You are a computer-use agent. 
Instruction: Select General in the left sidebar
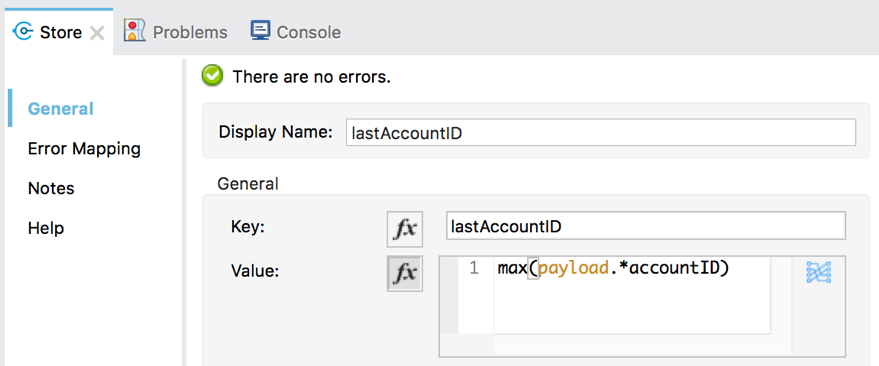coord(61,109)
